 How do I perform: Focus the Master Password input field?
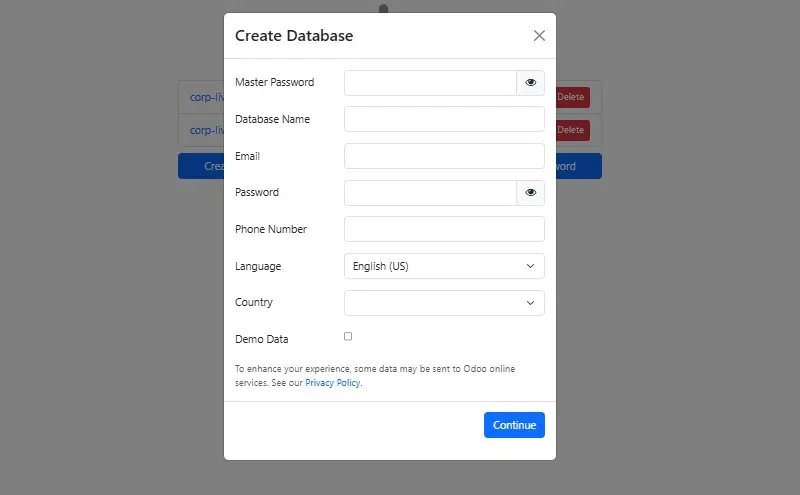pyautogui.click(x=430, y=83)
